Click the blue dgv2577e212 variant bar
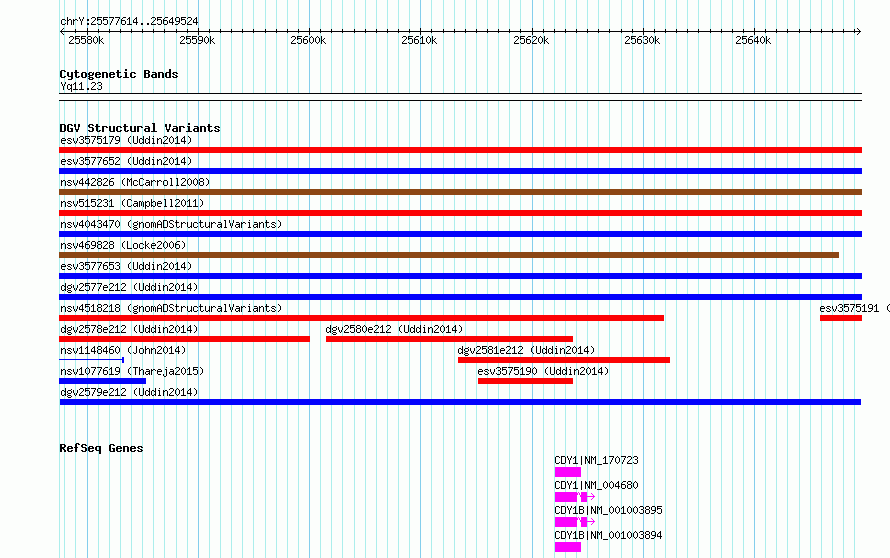The image size is (890, 558). point(460,297)
